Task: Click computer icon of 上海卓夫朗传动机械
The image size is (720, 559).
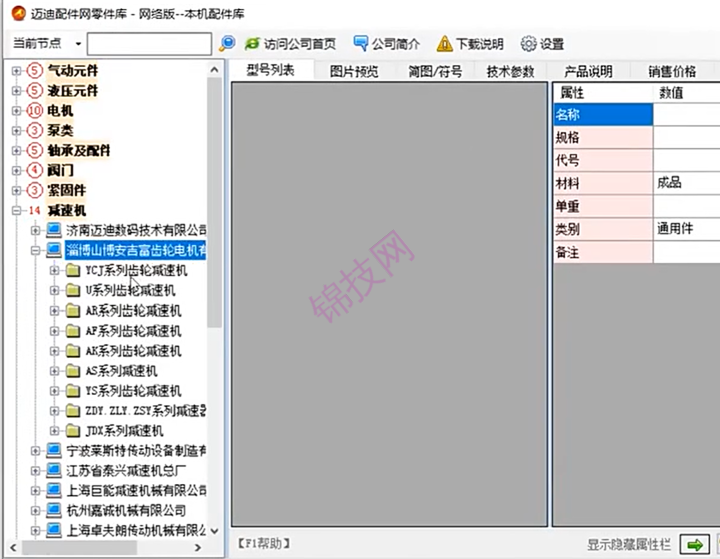Action: pos(54,530)
